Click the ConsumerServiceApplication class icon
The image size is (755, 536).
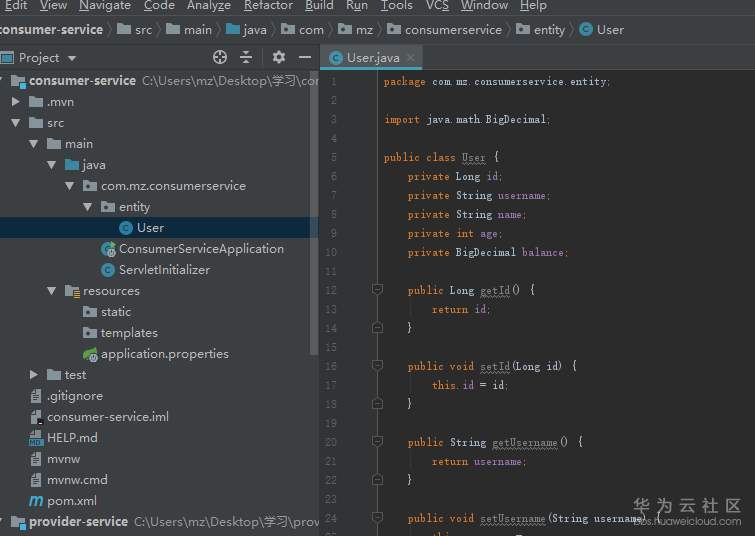[x=108, y=249]
